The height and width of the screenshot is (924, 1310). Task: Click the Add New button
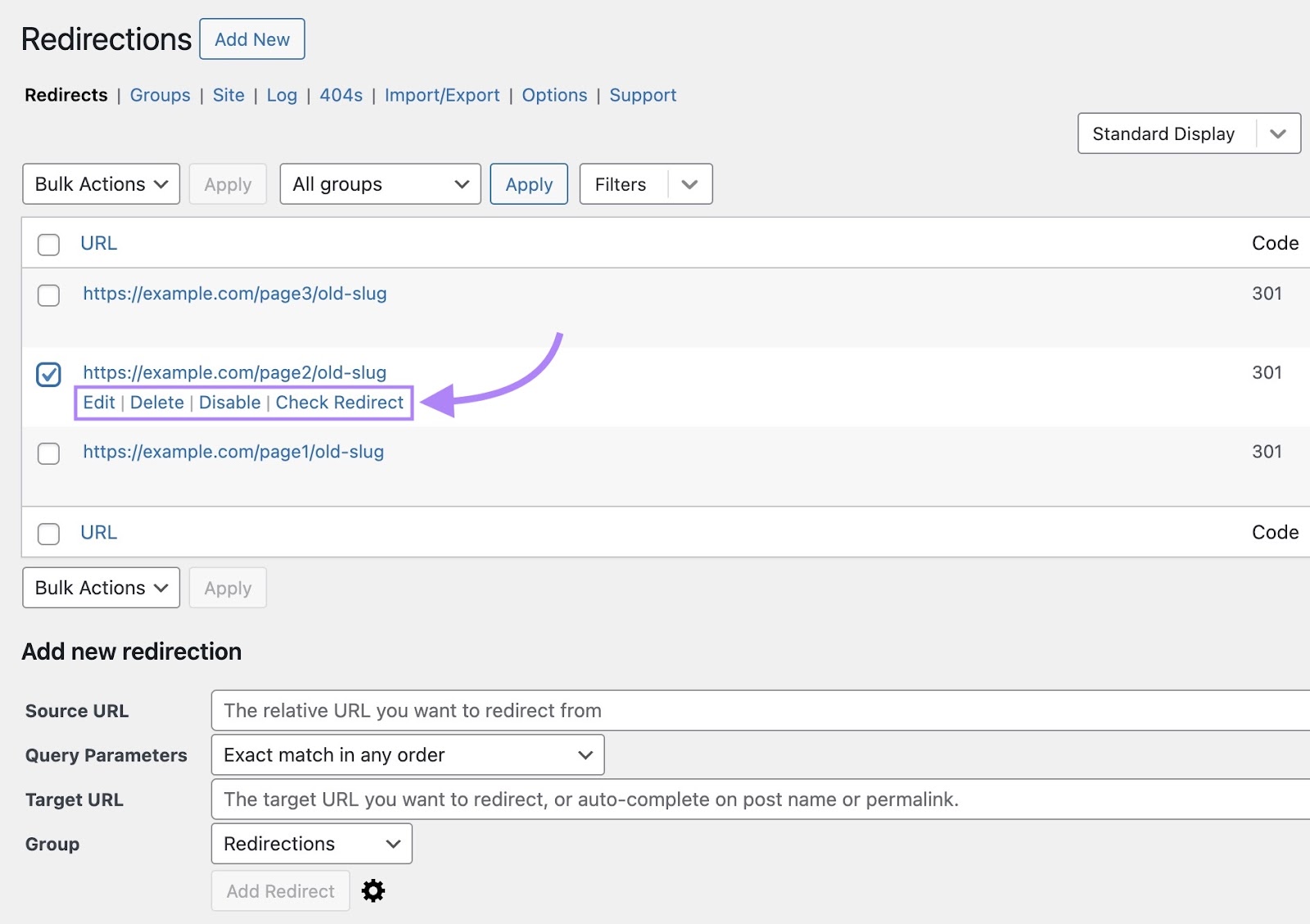coord(251,38)
